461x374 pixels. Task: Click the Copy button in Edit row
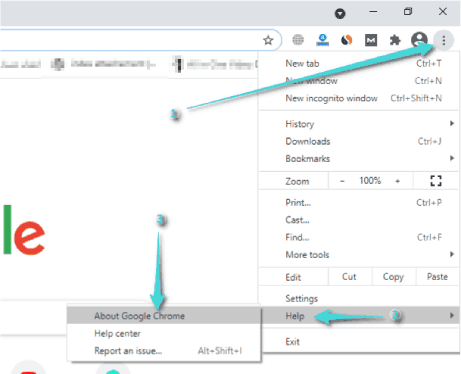click(x=393, y=277)
